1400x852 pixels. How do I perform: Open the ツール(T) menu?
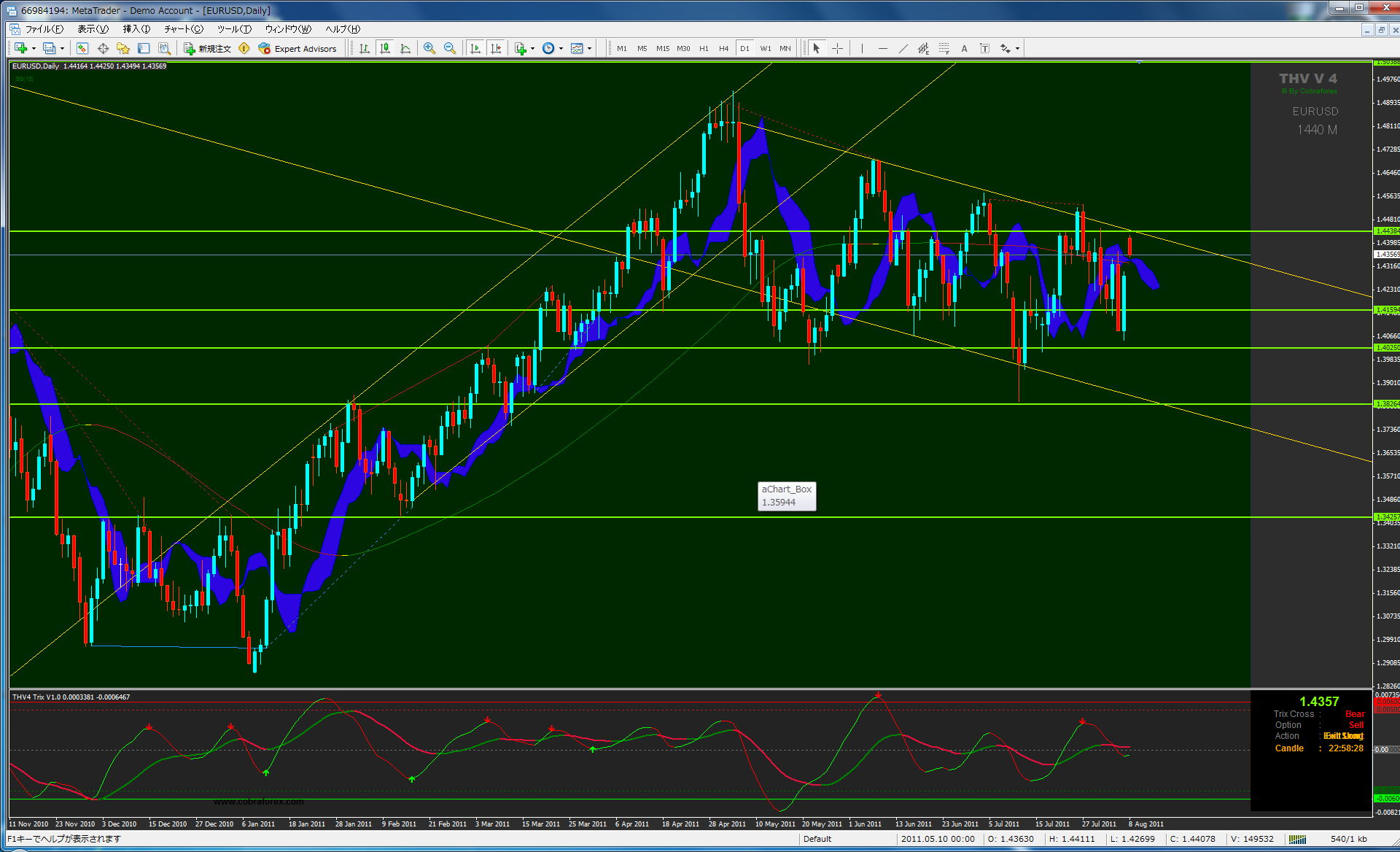(234, 29)
